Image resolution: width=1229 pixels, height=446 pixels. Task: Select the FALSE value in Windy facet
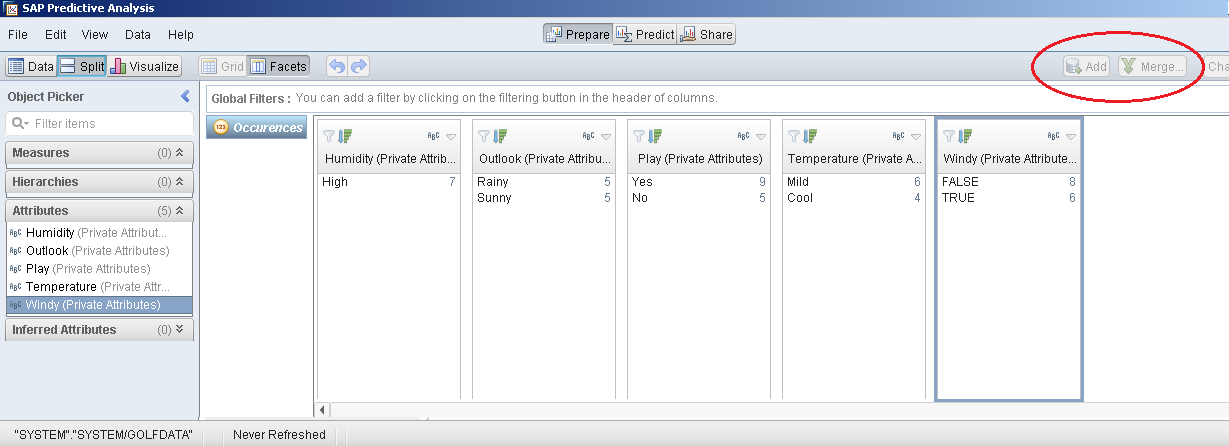click(x=1009, y=182)
